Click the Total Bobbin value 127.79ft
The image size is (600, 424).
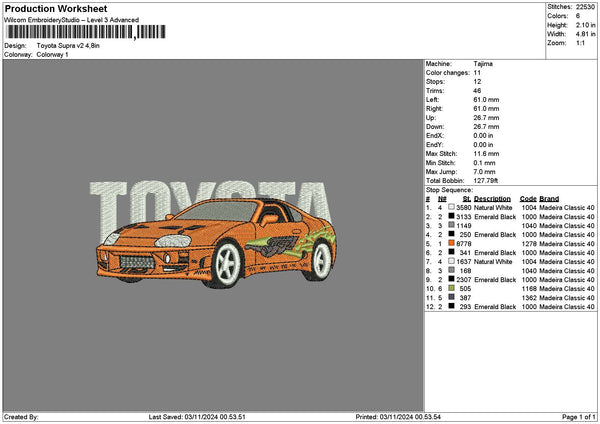click(486, 181)
